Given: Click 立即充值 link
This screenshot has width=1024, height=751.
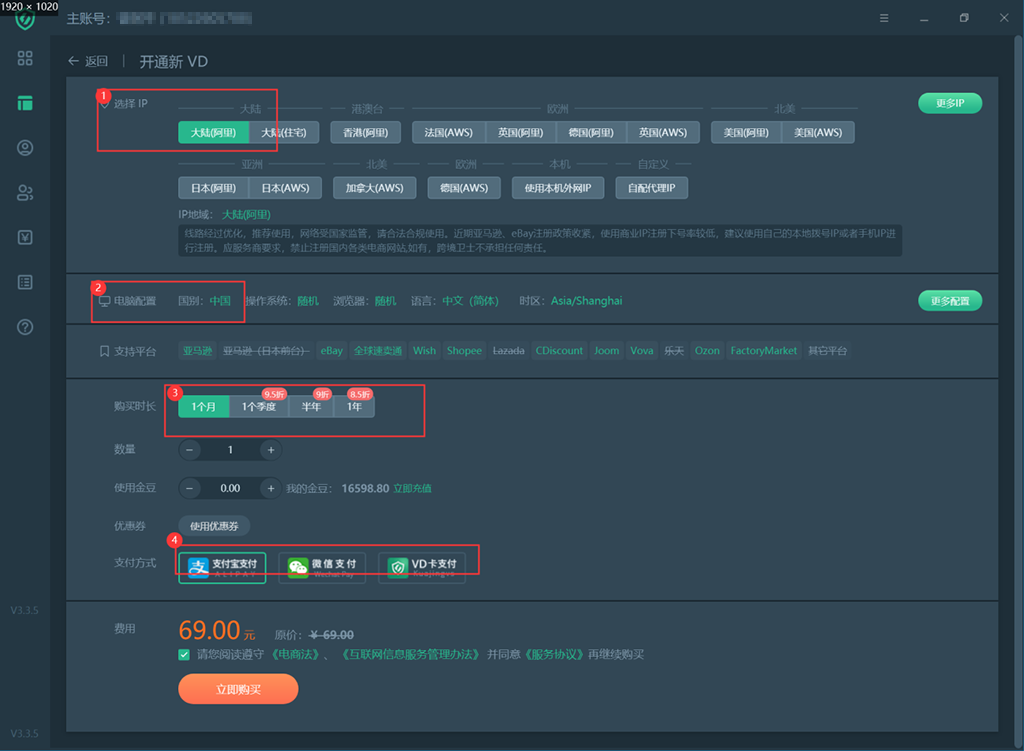Looking at the screenshot, I should [412, 488].
